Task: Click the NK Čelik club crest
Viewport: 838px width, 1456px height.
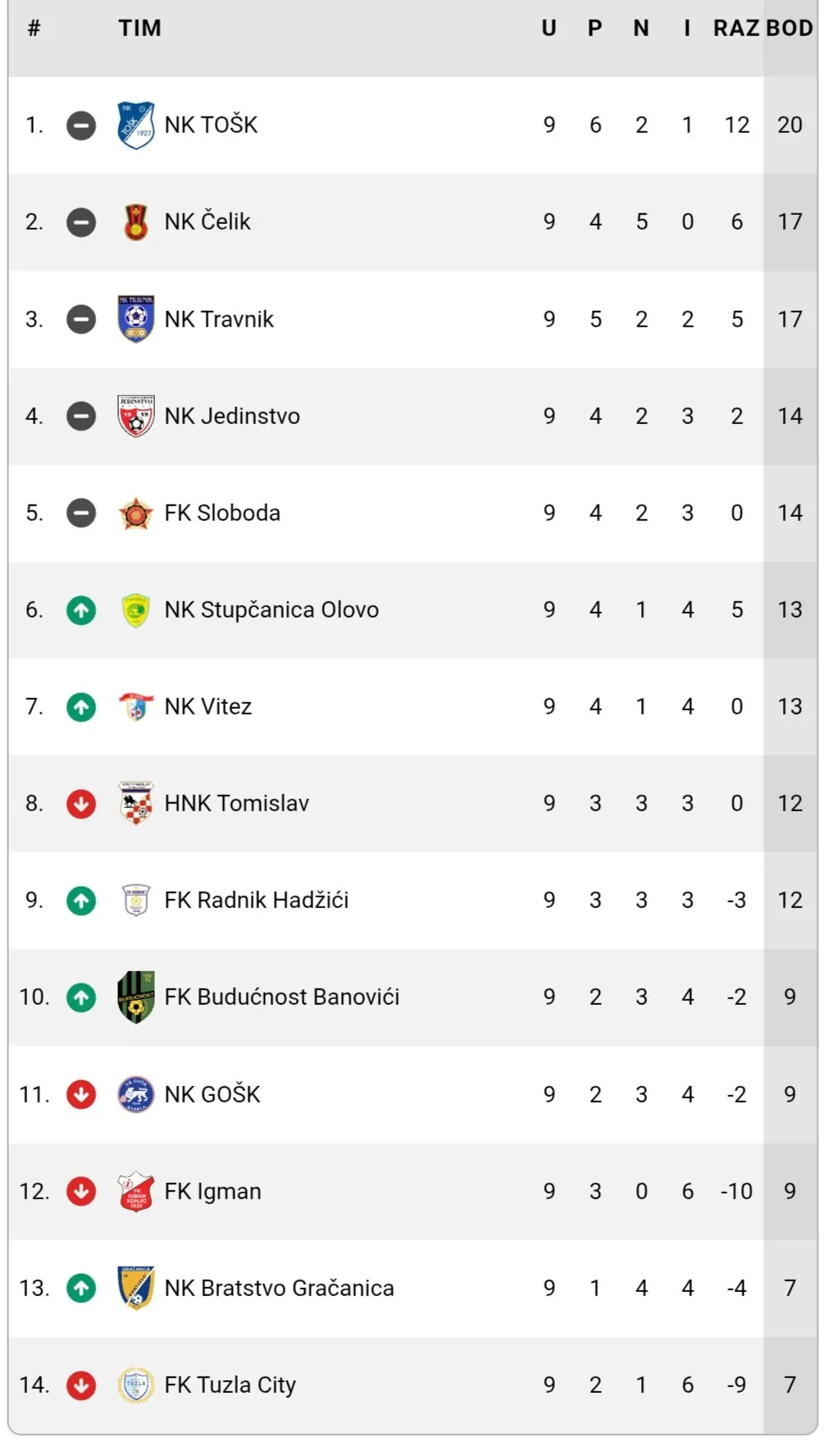Action: (x=135, y=222)
